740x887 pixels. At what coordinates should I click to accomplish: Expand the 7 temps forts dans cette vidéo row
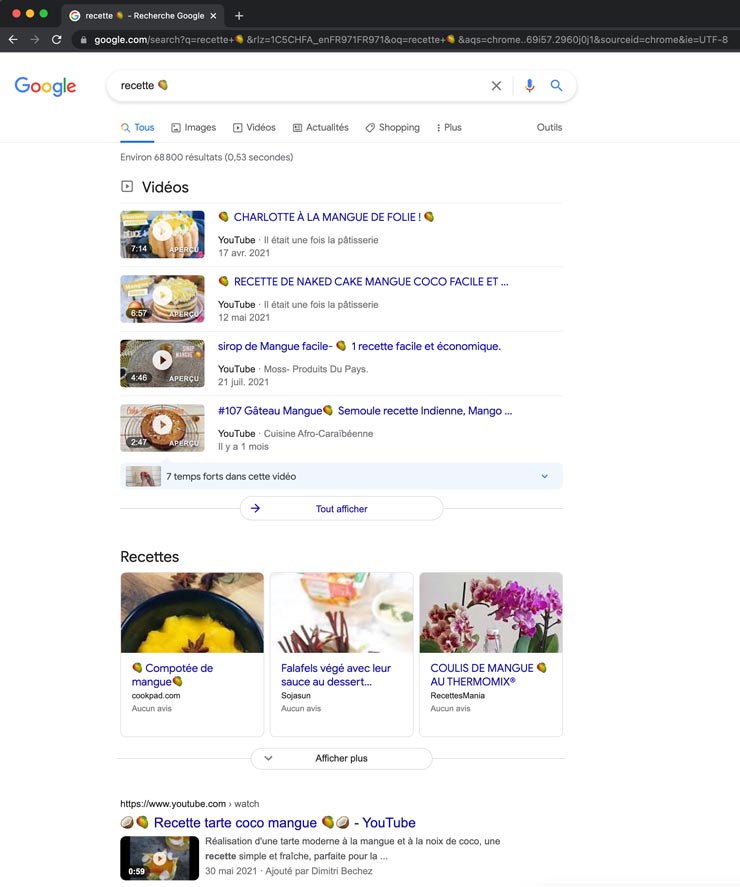tap(341, 476)
